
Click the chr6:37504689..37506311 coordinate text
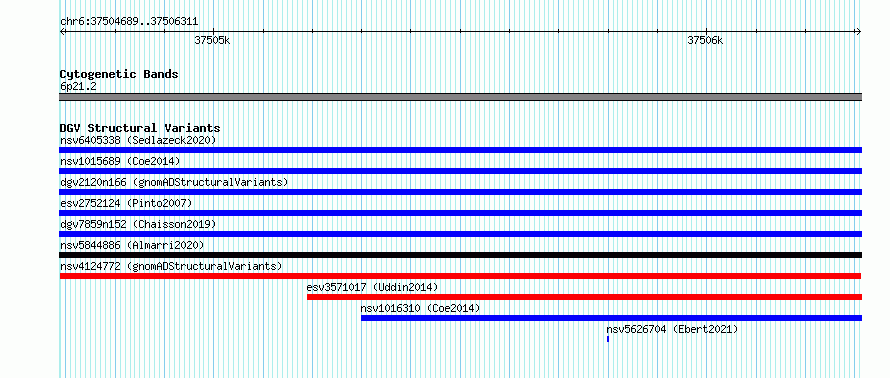pyautogui.click(x=129, y=22)
